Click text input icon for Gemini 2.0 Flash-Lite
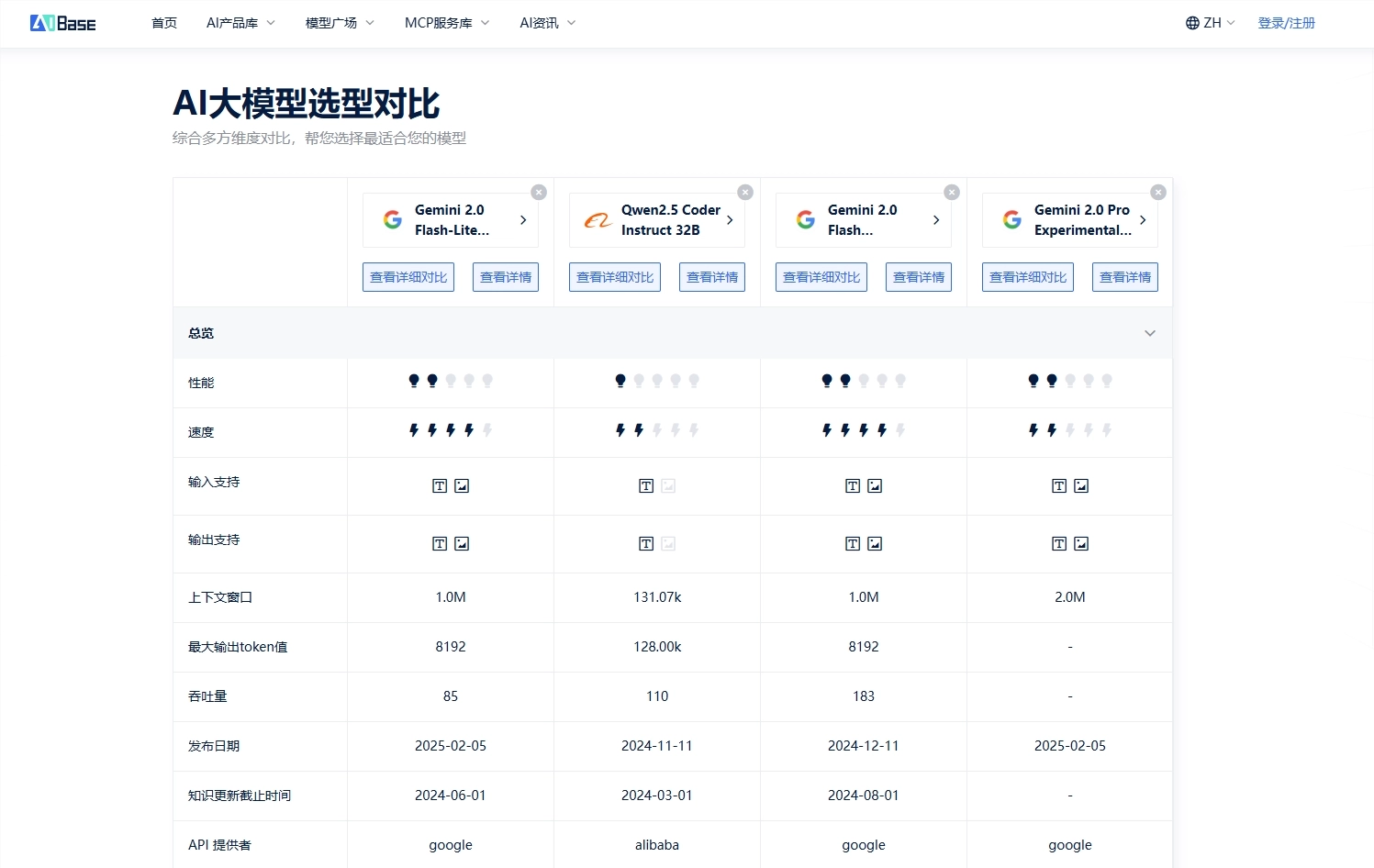Viewport: 1374px width, 868px height. tap(440, 486)
